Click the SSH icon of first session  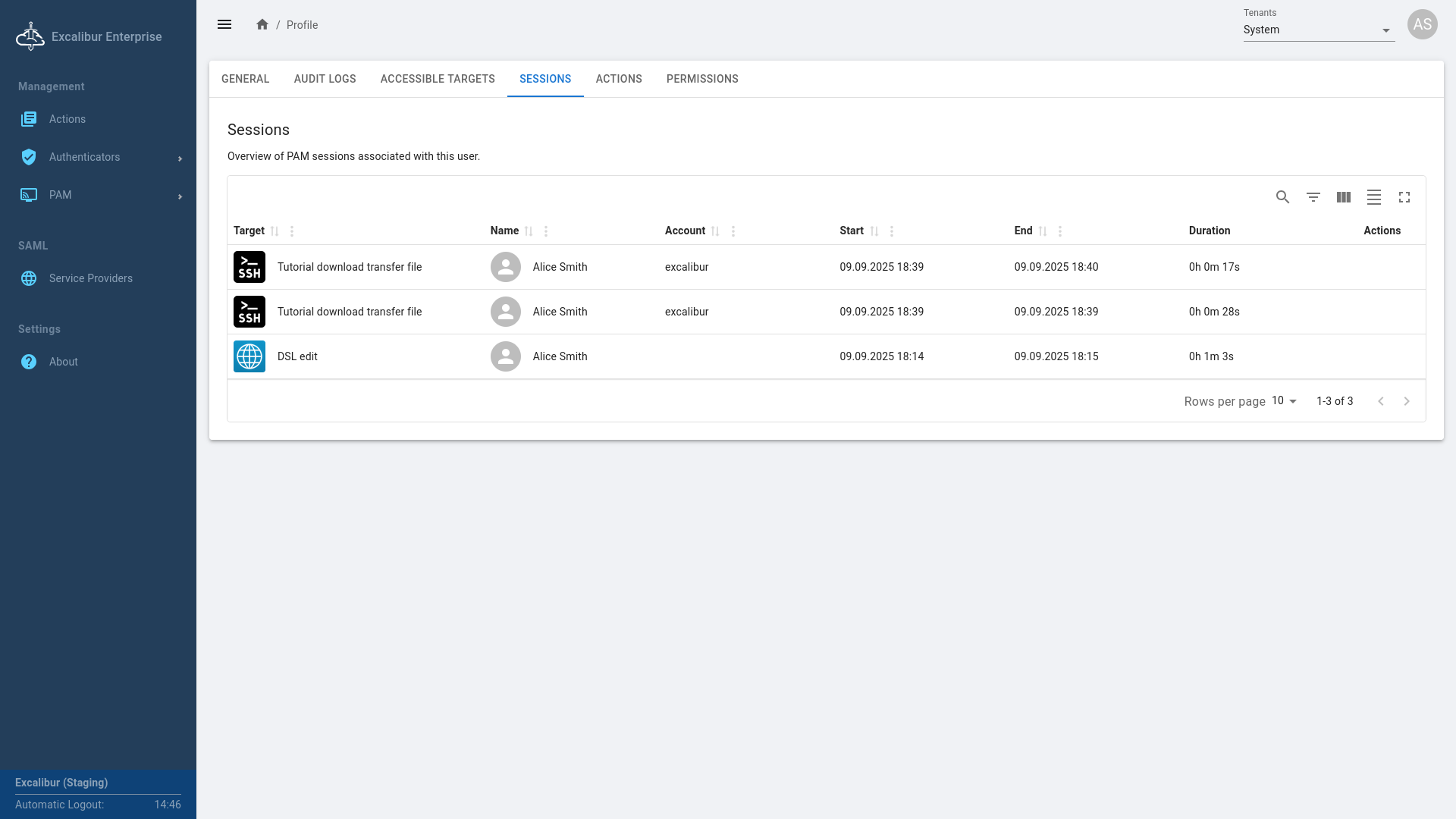[x=249, y=267]
